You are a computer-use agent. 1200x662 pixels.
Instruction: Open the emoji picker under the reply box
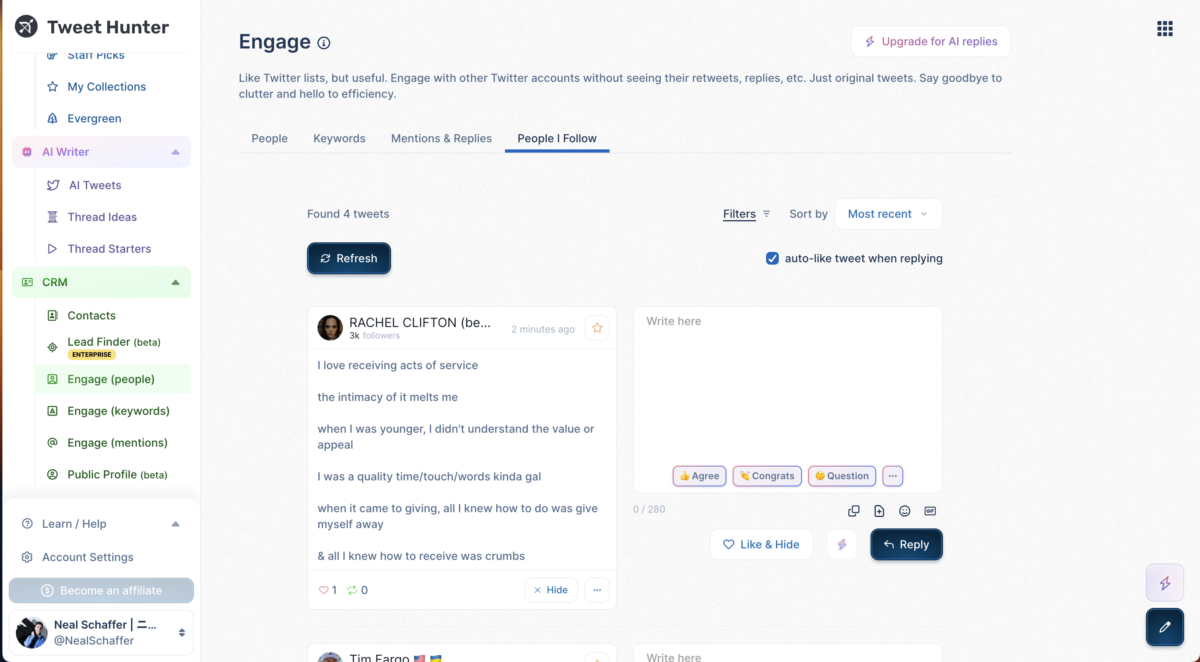905,511
